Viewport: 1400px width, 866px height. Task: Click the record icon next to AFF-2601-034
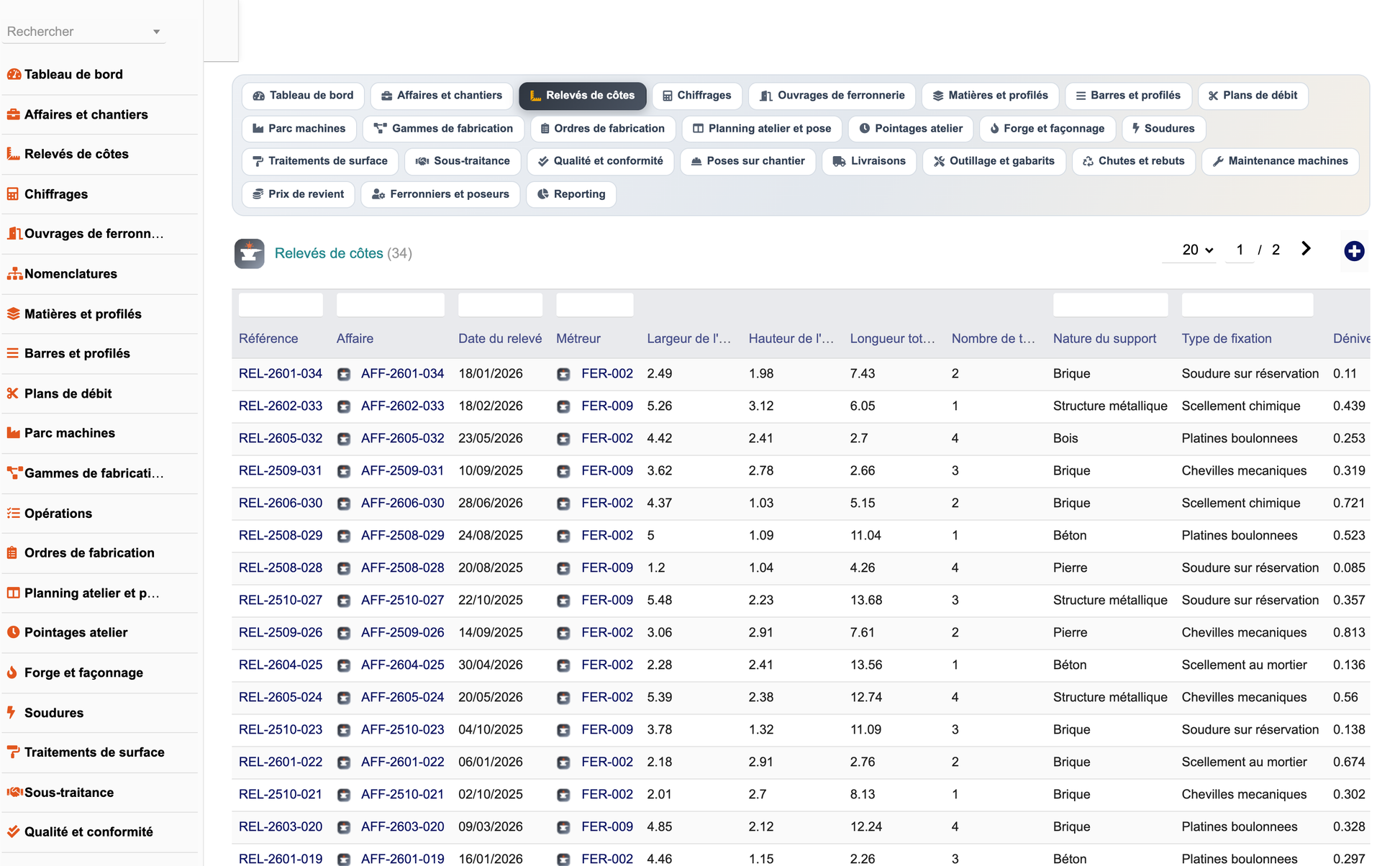[345, 374]
